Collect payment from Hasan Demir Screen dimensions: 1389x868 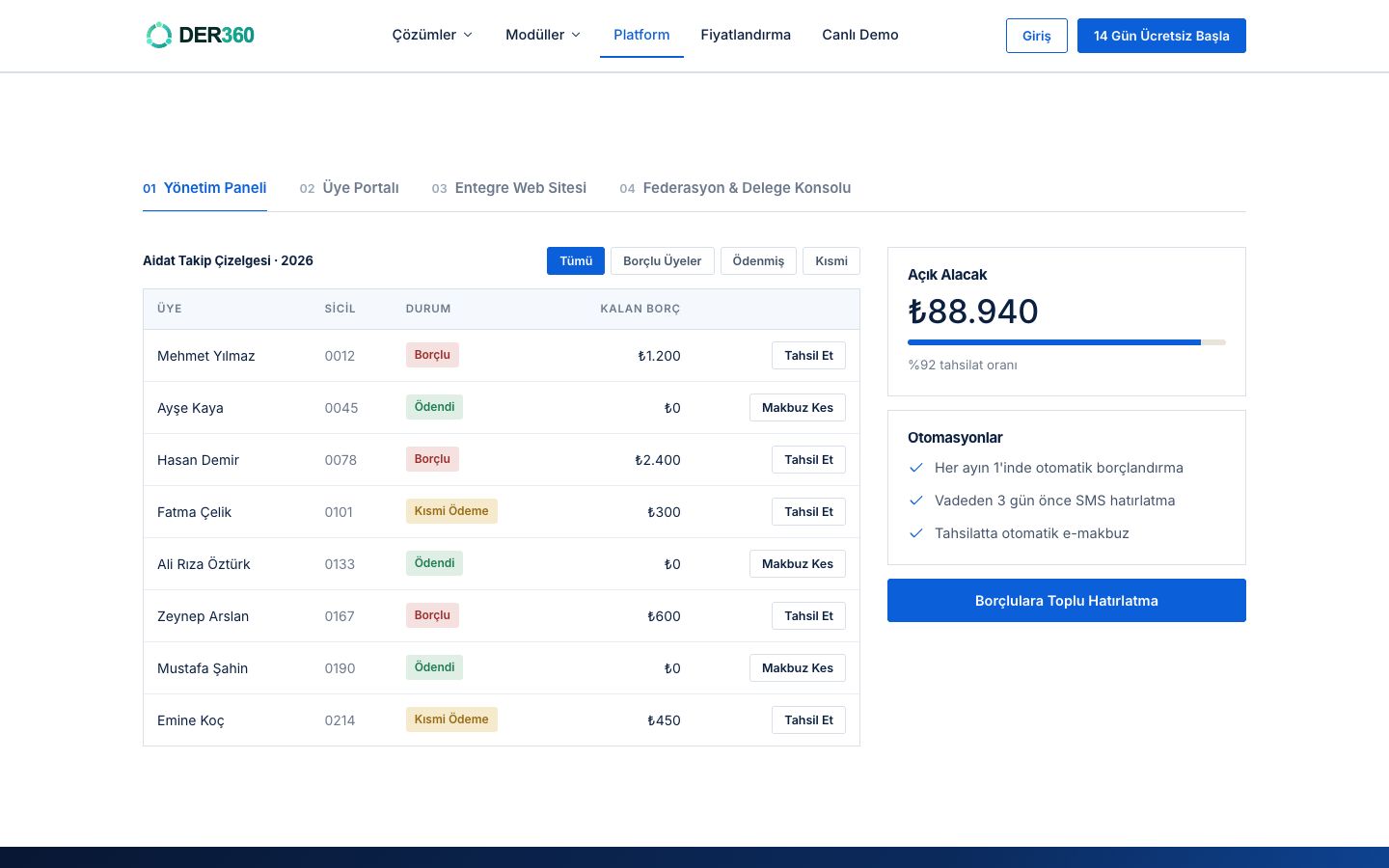click(x=808, y=460)
